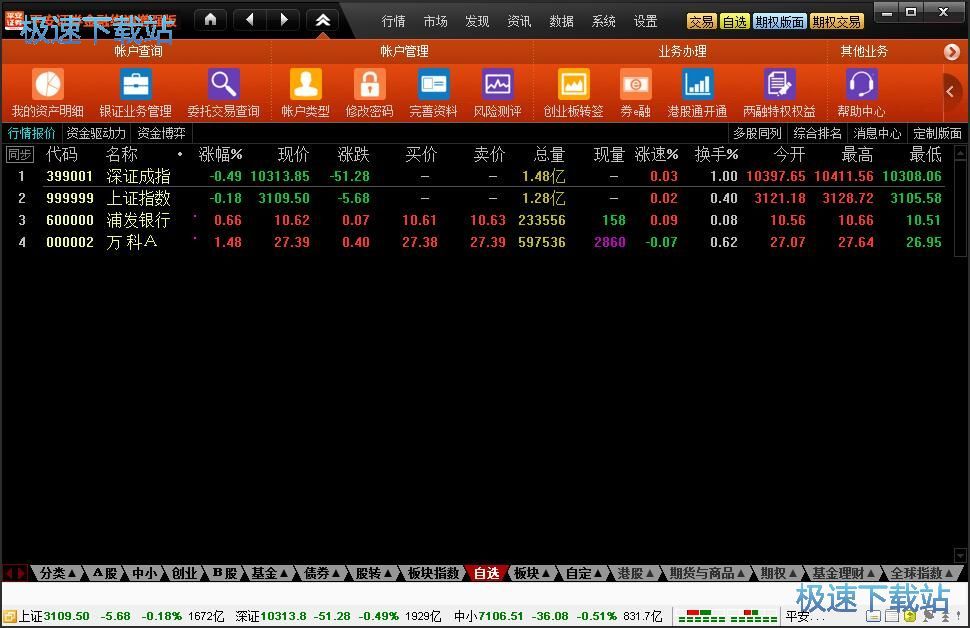Toggle the 期权交易 button

coord(836,22)
